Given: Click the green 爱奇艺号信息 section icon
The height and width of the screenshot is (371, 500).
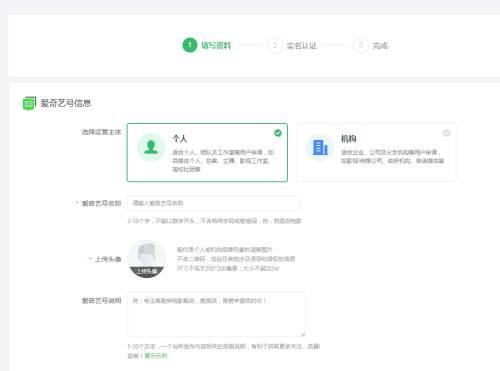Looking at the screenshot, I should tap(29, 103).
